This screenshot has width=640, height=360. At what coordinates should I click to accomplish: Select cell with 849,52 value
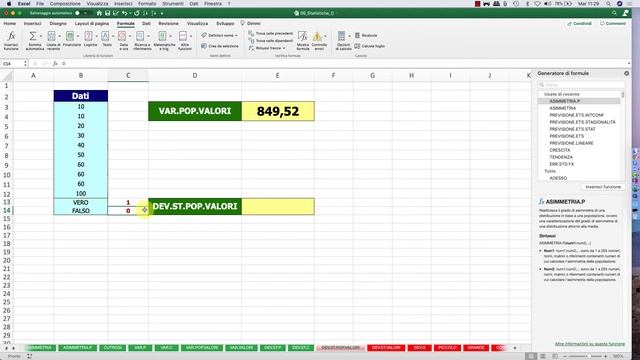point(278,111)
